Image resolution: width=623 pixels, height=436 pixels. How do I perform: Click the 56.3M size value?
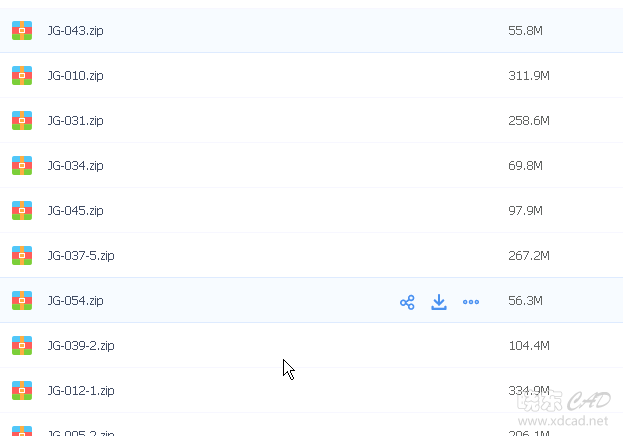(x=525, y=300)
